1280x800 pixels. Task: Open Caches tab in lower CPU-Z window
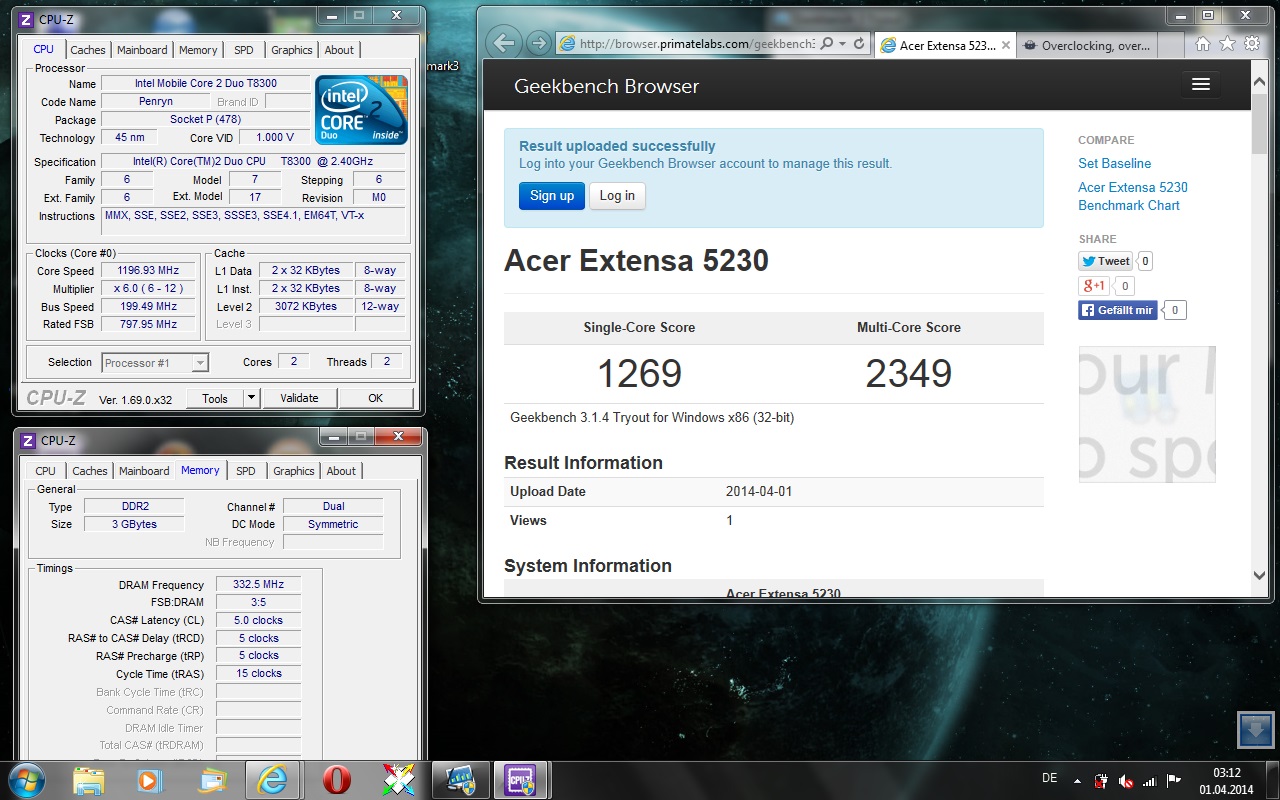tap(90, 471)
